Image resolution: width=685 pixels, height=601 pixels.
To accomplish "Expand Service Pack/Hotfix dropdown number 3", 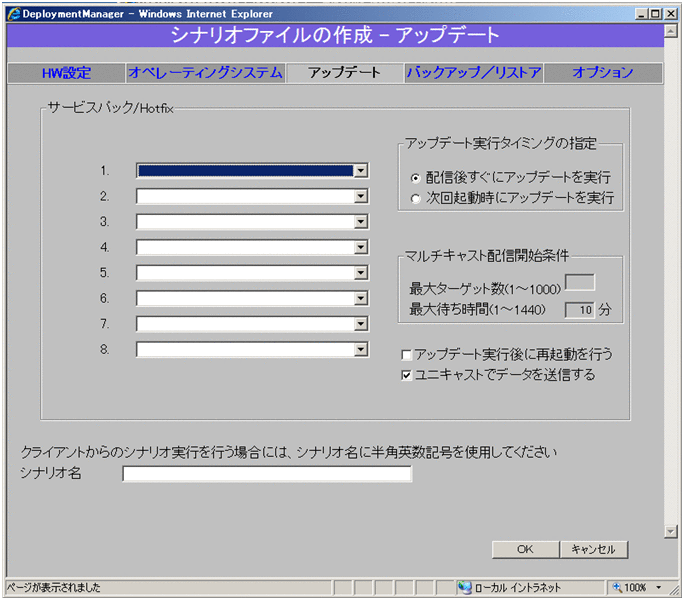I will point(360,222).
